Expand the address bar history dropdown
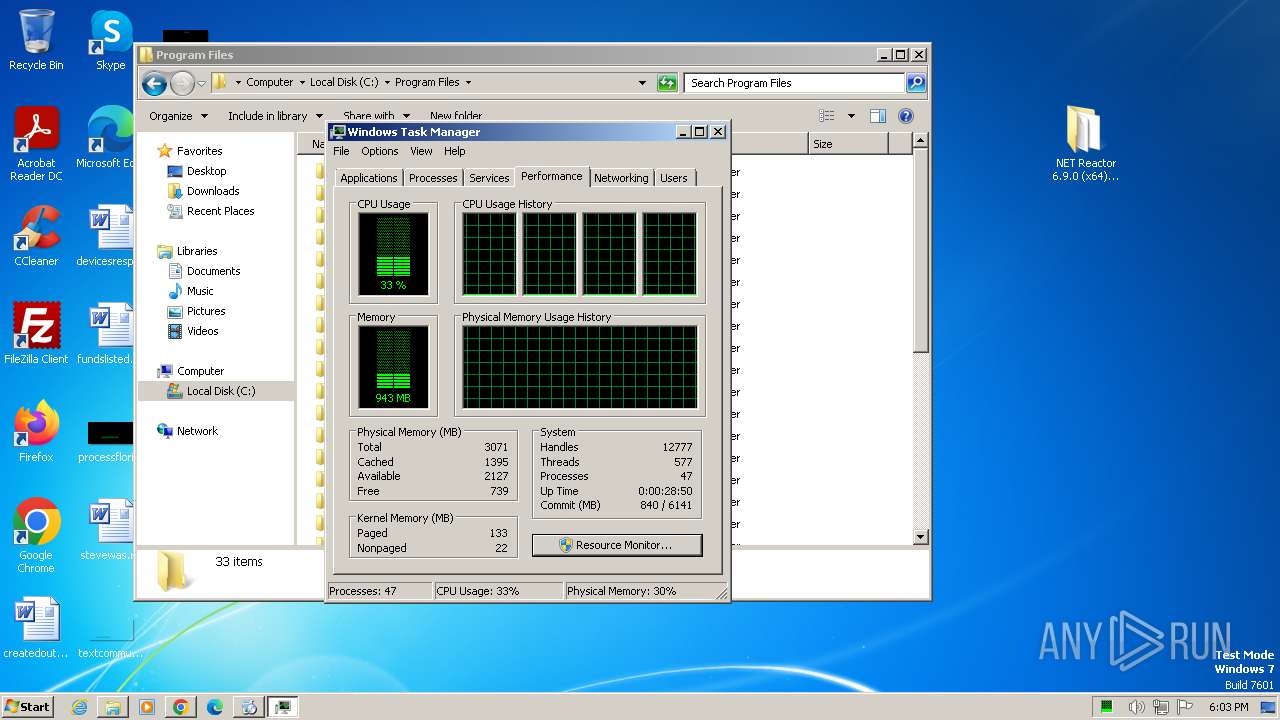The image size is (1280, 720). [x=642, y=83]
